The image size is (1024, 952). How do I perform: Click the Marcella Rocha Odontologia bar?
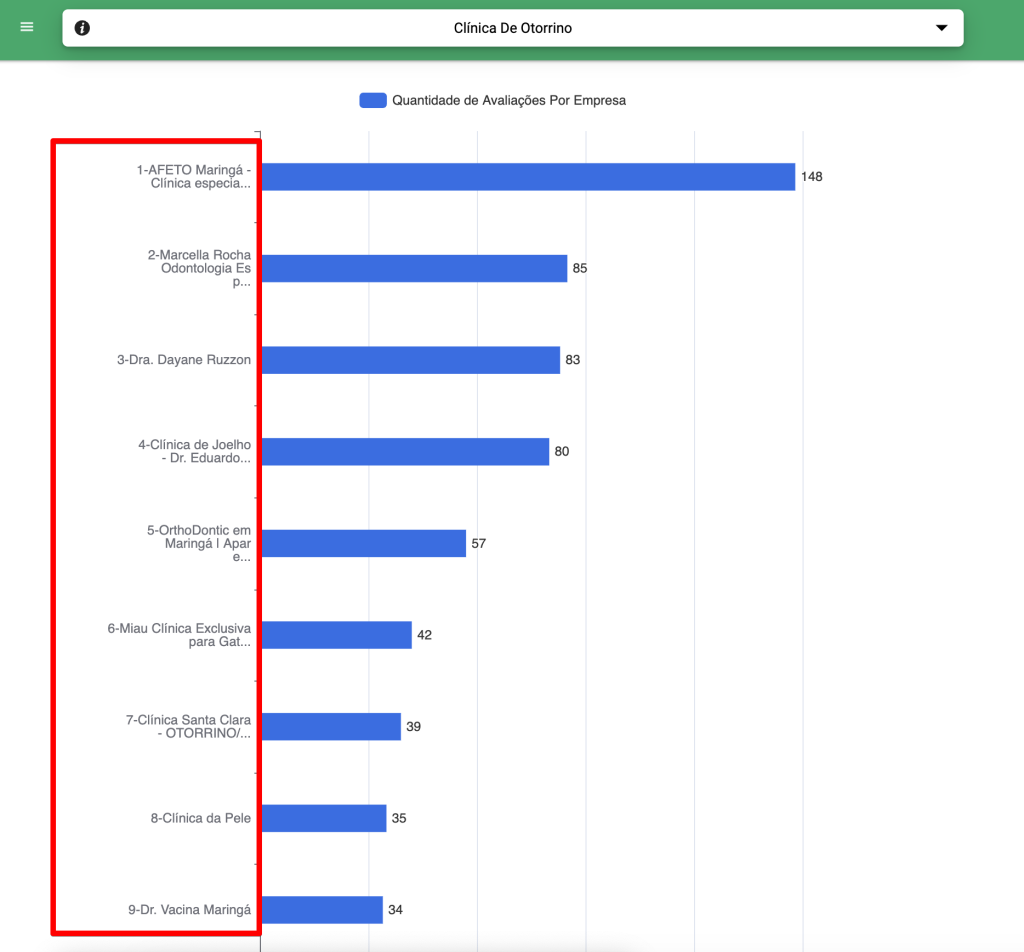pos(415,268)
